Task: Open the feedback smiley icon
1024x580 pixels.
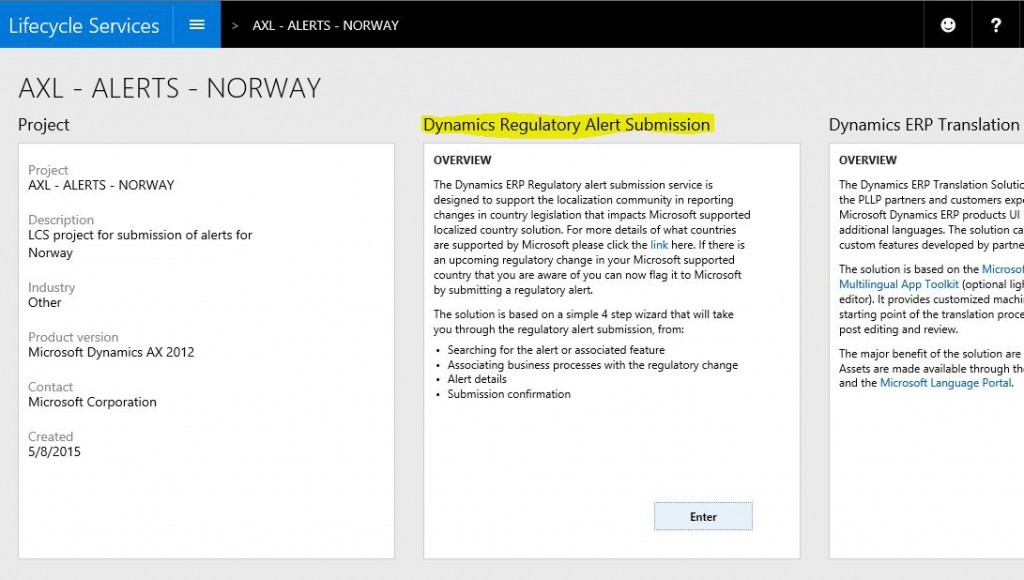Action: tap(946, 24)
